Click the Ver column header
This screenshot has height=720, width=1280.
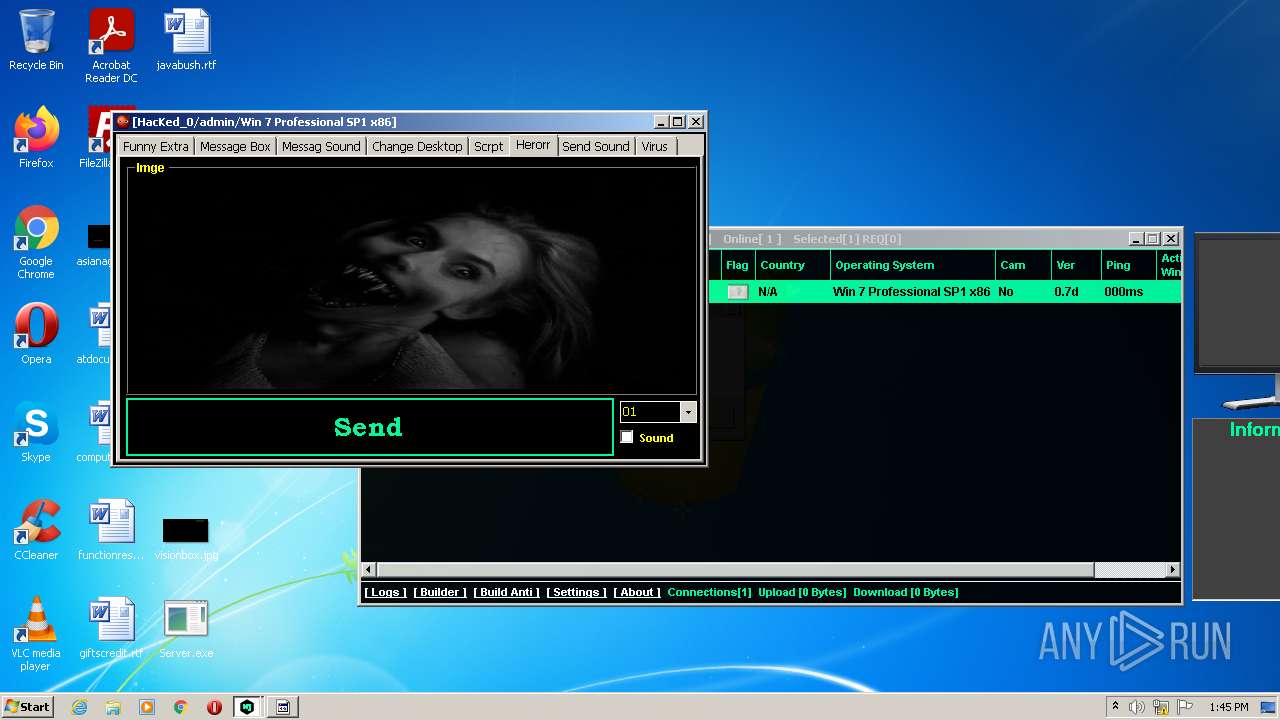pyautogui.click(x=1075, y=265)
